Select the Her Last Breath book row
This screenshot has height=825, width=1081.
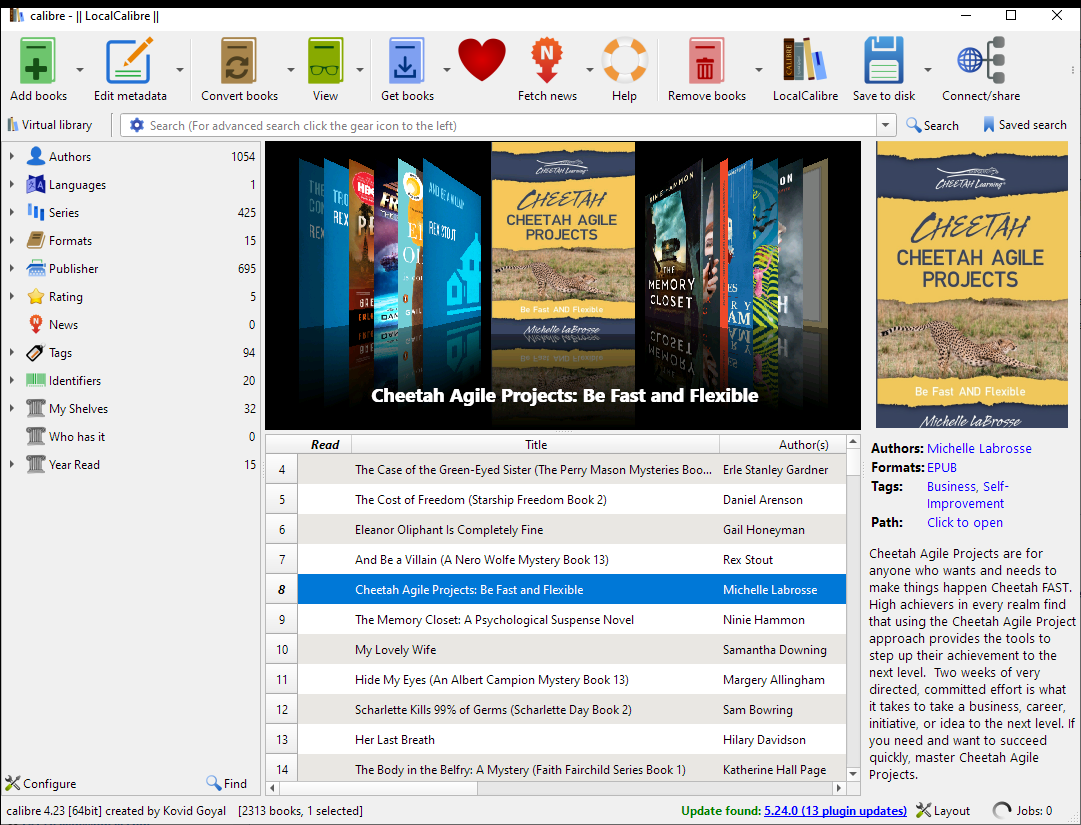click(x=572, y=740)
